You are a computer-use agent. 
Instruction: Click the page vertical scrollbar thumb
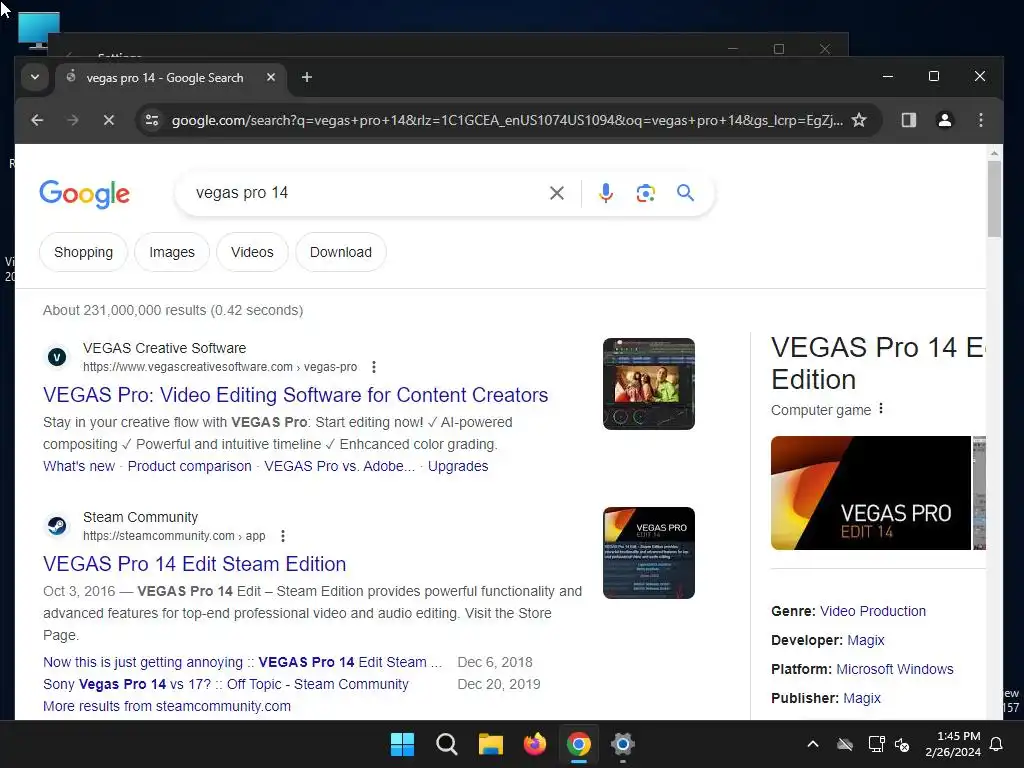(994, 199)
